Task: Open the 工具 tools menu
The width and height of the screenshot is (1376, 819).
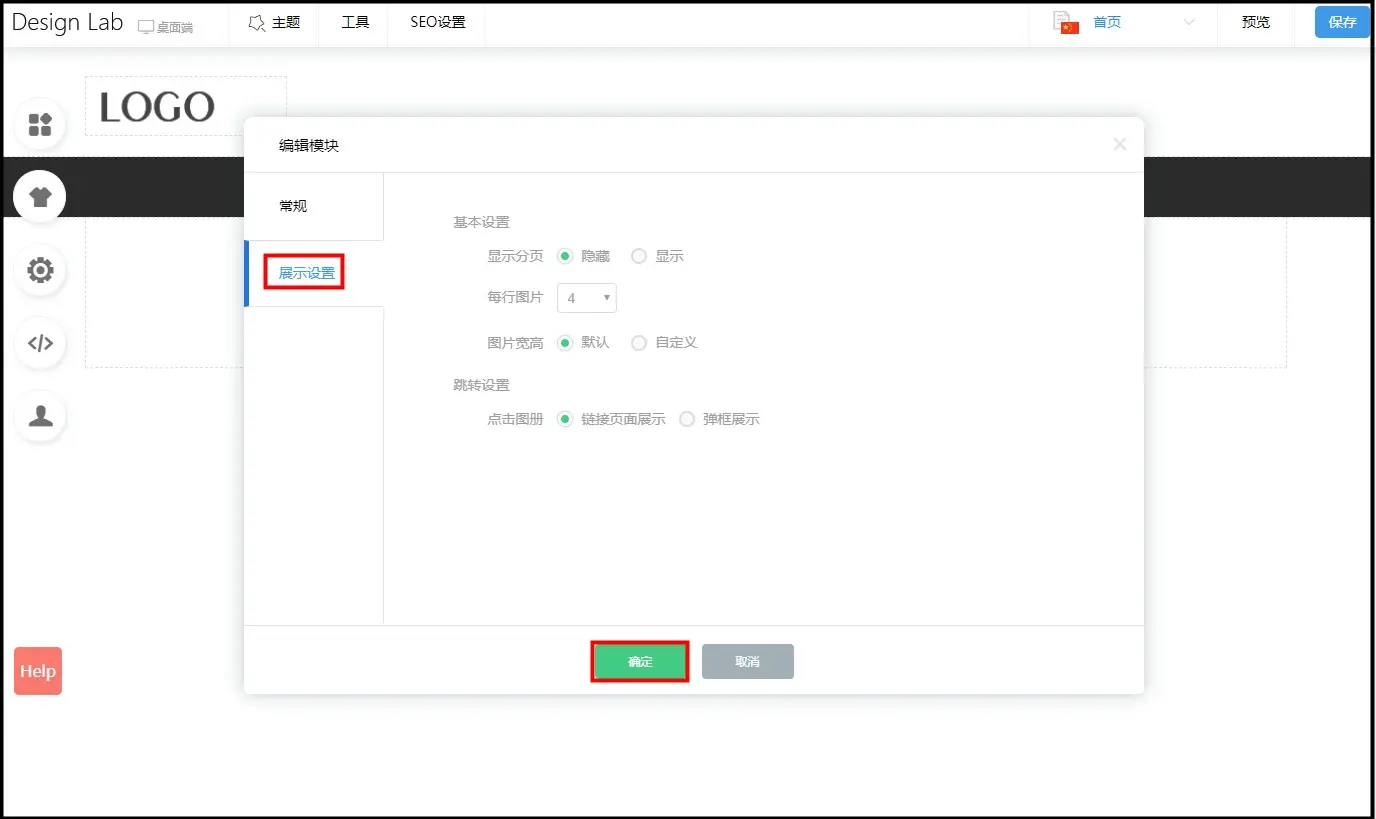Action: (355, 22)
